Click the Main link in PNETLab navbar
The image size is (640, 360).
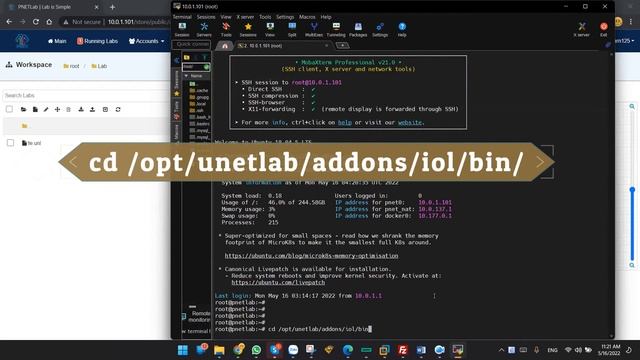(x=57, y=41)
